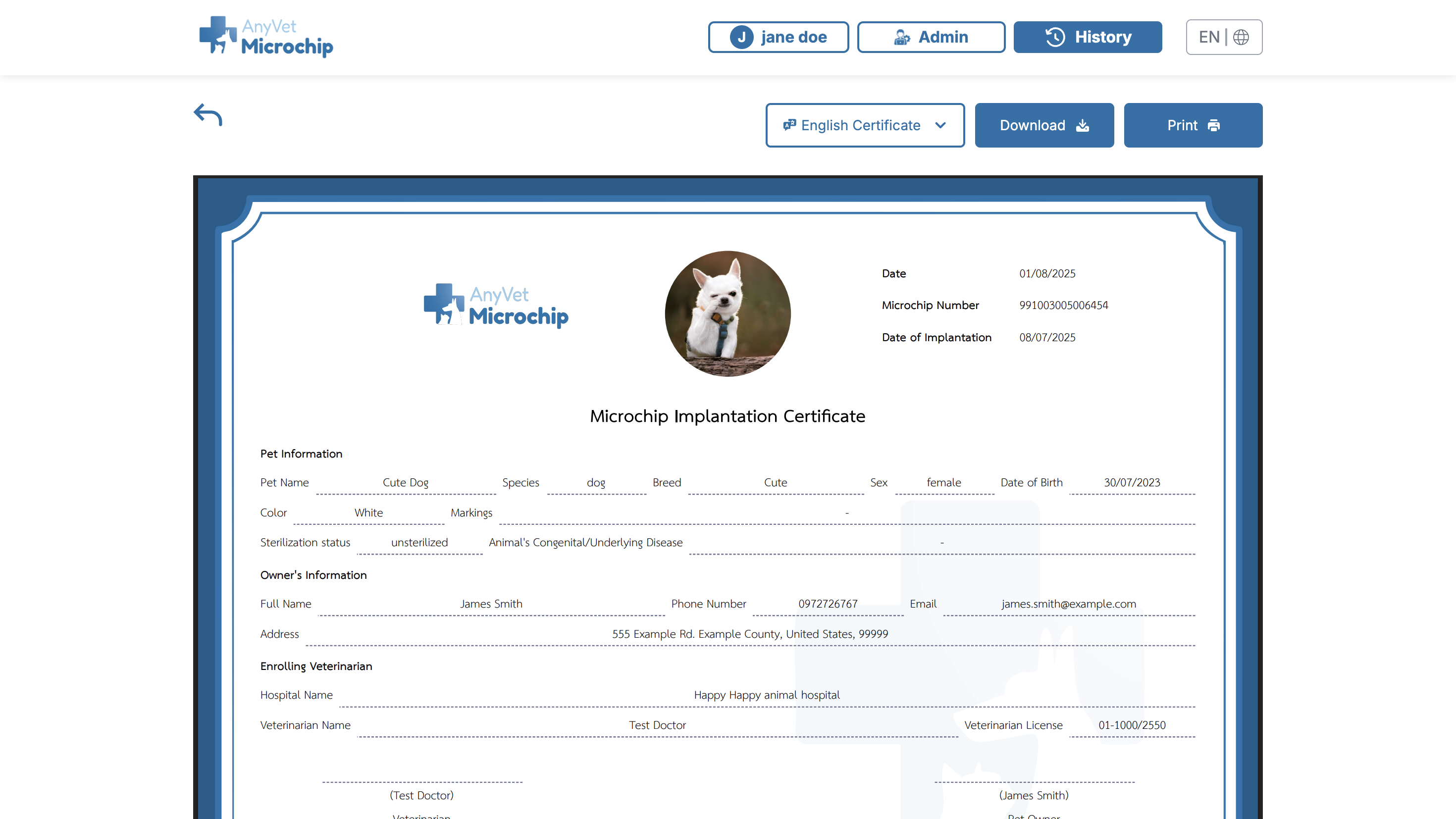Viewport: 1456px width, 819px height.
Task: Go to the History page
Action: coord(1088,37)
